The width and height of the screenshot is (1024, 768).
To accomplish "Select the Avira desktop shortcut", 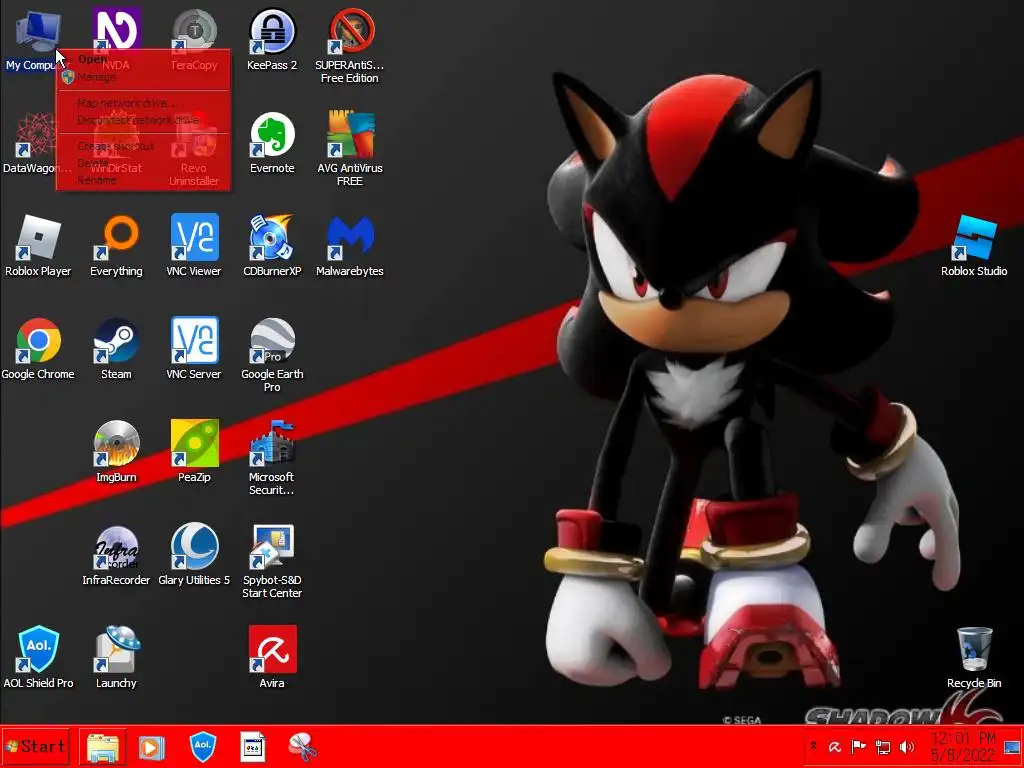I will (x=272, y=658).
